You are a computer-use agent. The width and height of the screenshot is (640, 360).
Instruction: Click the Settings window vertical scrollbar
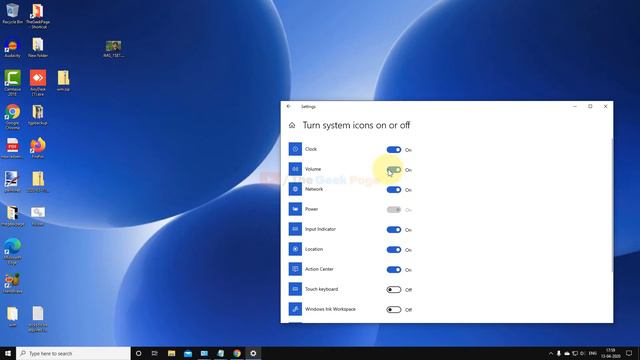pos(611,206)
